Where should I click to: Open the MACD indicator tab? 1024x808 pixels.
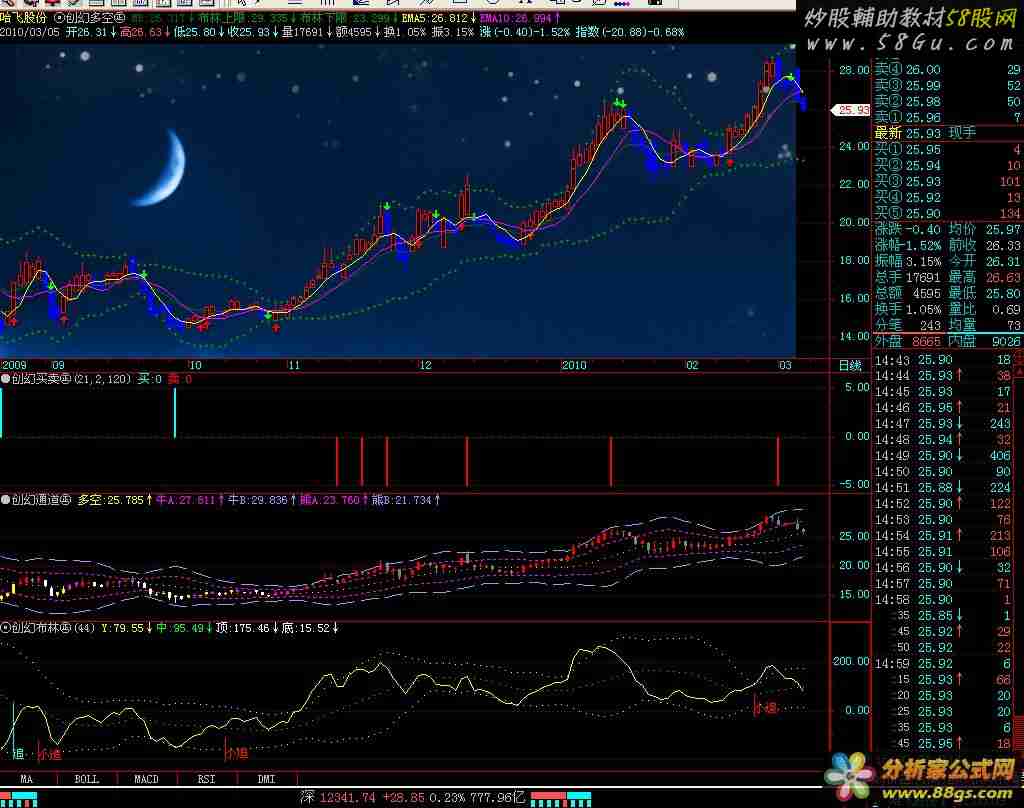pyautogui.click(x=146, y=779)
